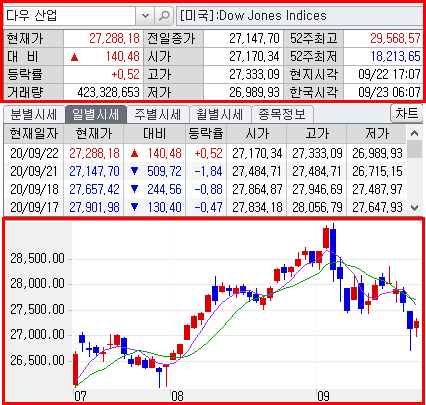
Task: Select the 일별시세 tab
Action: [96, 114]
